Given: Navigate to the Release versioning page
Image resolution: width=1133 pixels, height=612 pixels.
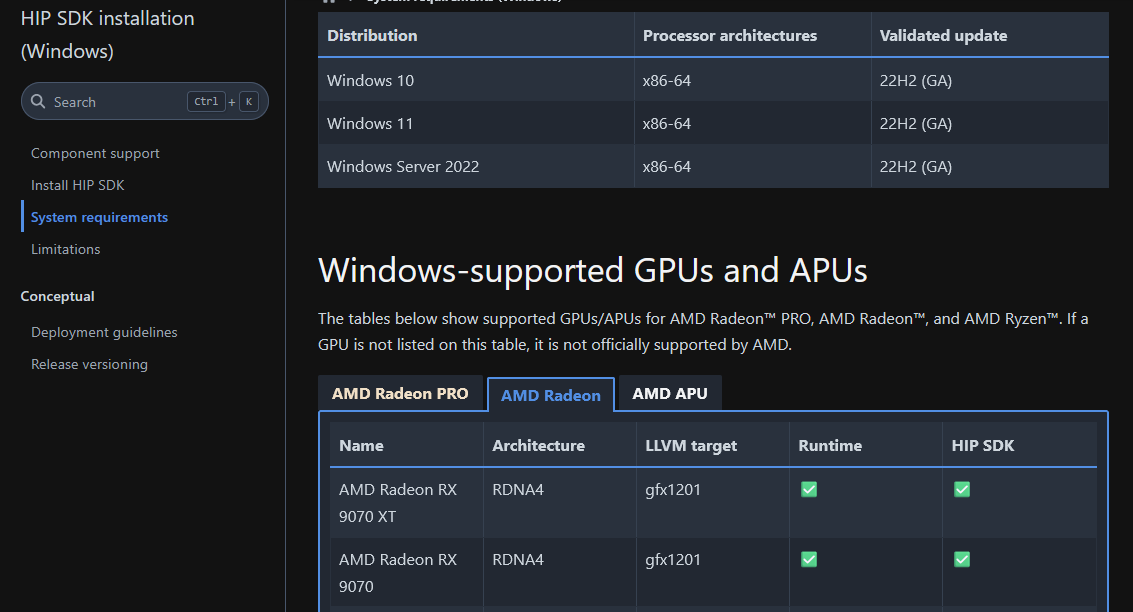Looking at the screenshot, I should click(89, 364).
